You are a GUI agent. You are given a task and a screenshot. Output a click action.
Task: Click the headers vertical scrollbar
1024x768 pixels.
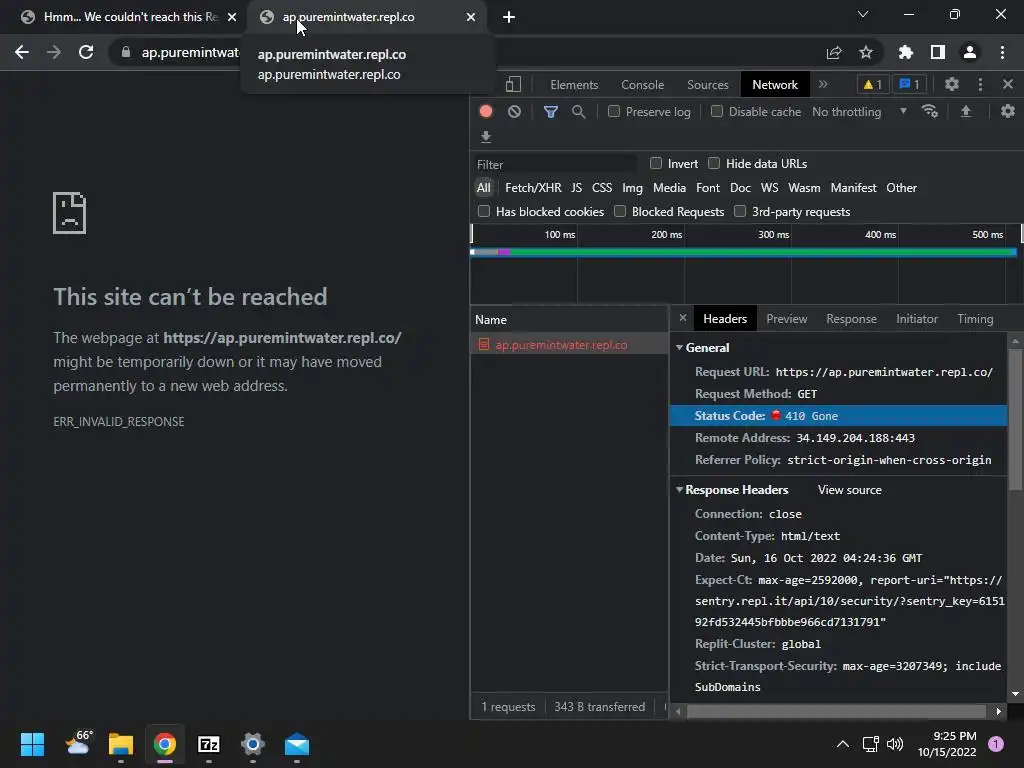click(x=1015, y=418)
